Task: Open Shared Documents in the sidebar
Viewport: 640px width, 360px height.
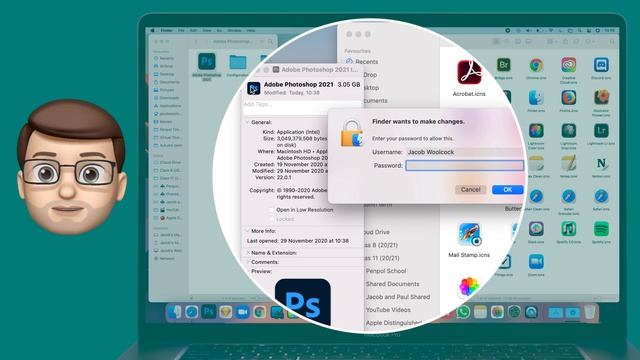Action: click(392, 284)
